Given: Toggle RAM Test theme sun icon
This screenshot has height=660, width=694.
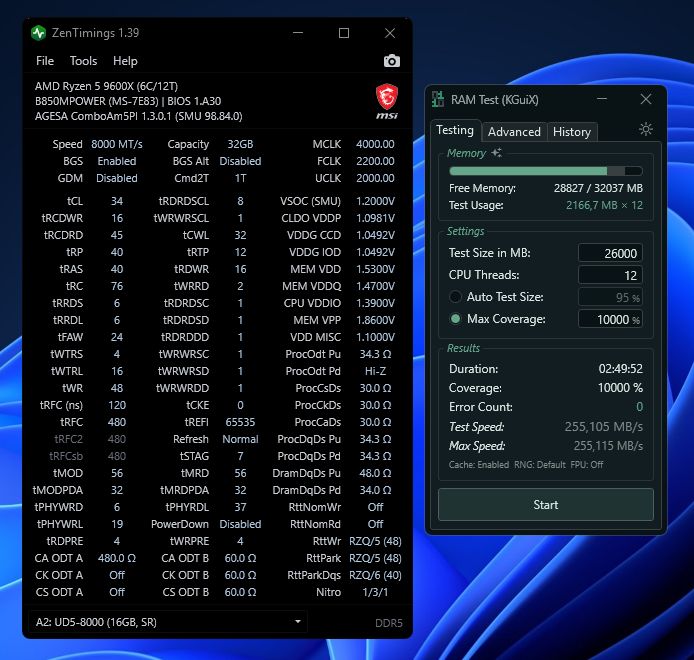Looking at the screenshot, I should pos(645,129).
